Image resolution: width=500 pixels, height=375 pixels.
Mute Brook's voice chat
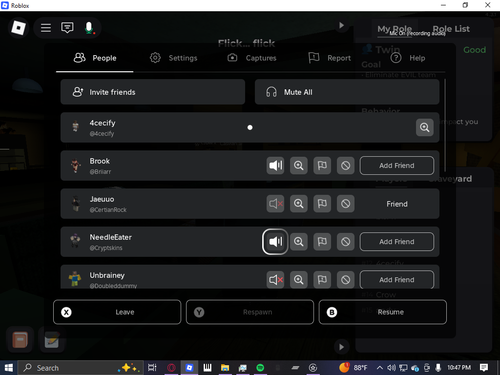point(275,165)
